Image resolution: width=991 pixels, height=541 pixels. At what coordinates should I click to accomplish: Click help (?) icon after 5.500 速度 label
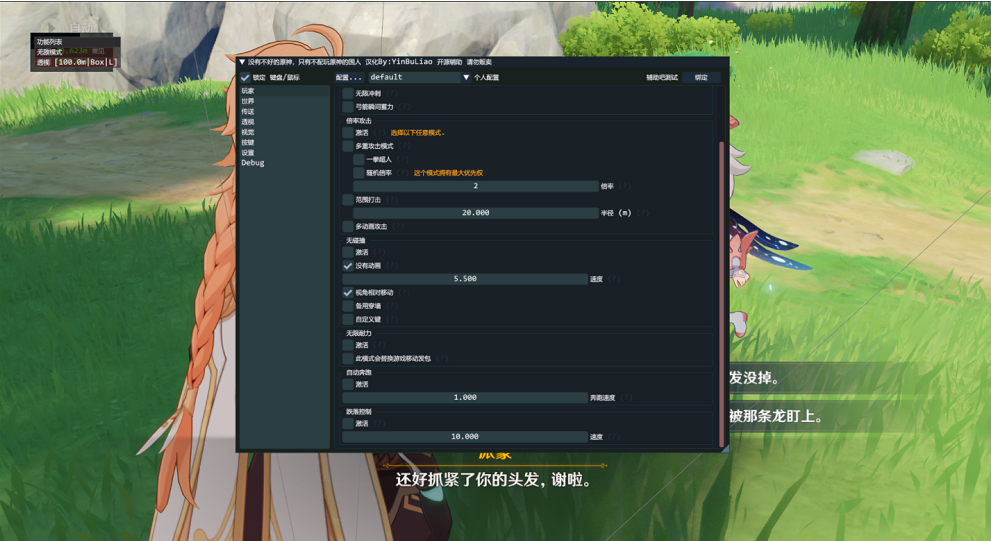click(614, 279)
